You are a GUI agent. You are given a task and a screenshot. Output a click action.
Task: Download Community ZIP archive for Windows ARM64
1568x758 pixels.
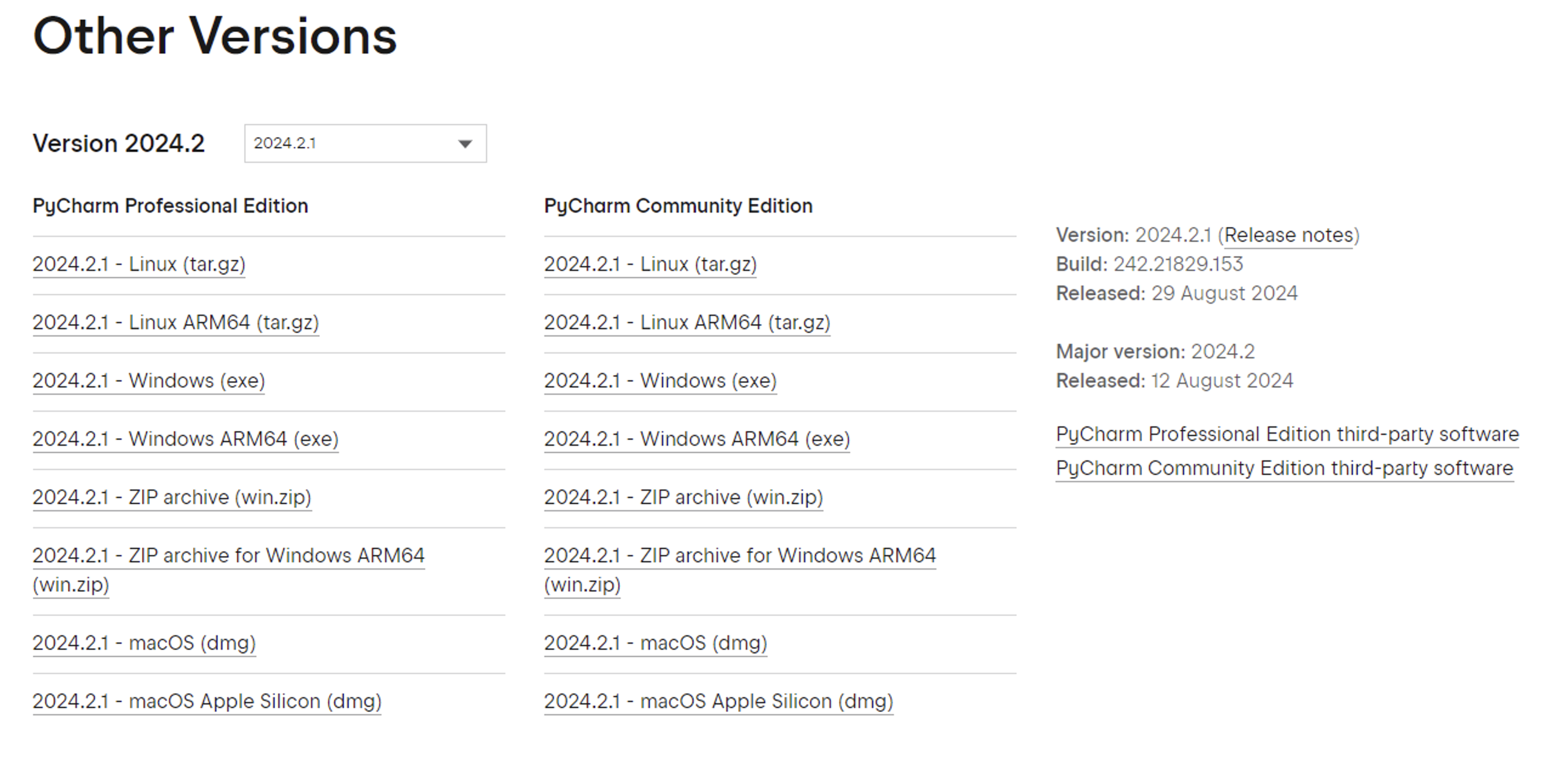tap(740, 556)
